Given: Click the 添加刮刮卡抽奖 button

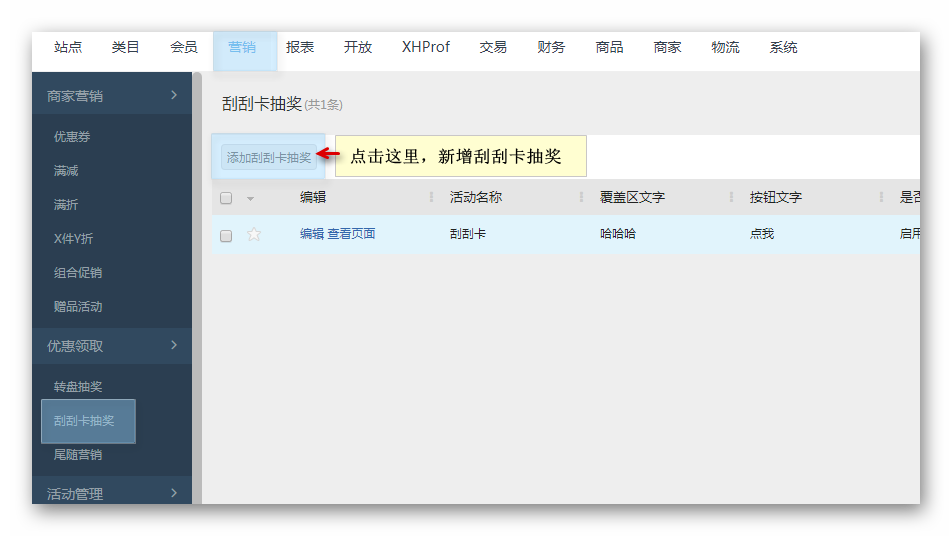Looking at the screenshot, I should [x=268, y=158].
